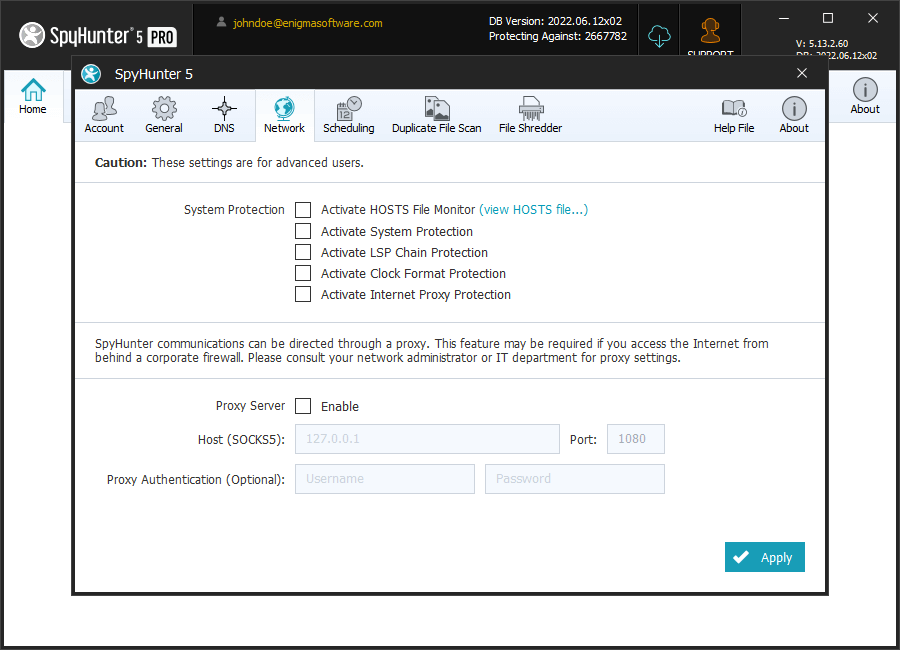Screen dimensions: 900x650
Task: Go to the Home tab
Action: [33, 96]
